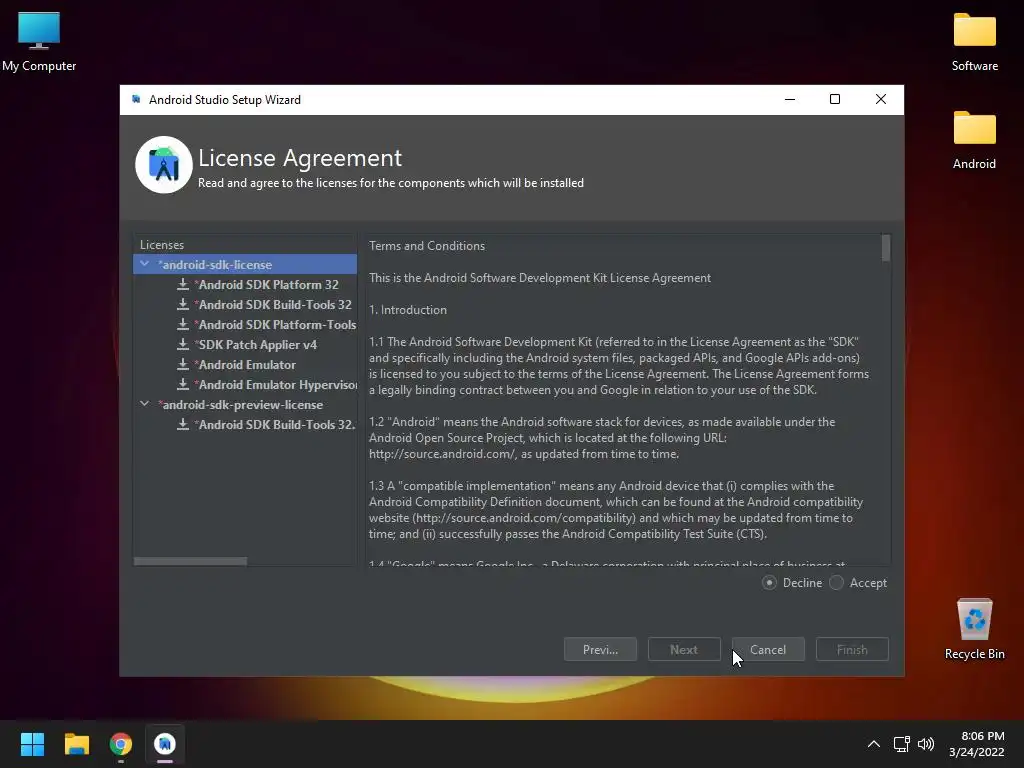Image resolution: width=1024 pixels, height=768 pixels.
Task: Click Android Studio icon in the taskbar
Action: 165,744
